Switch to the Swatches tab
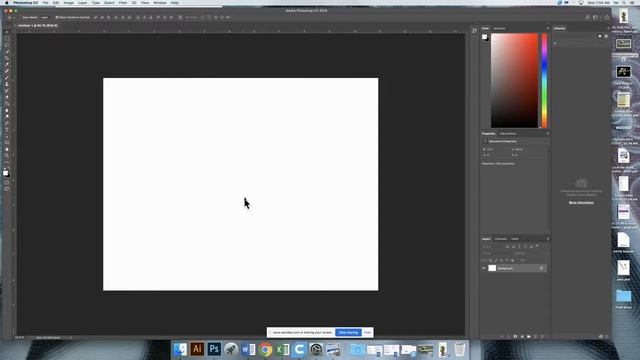 [499, 29]
